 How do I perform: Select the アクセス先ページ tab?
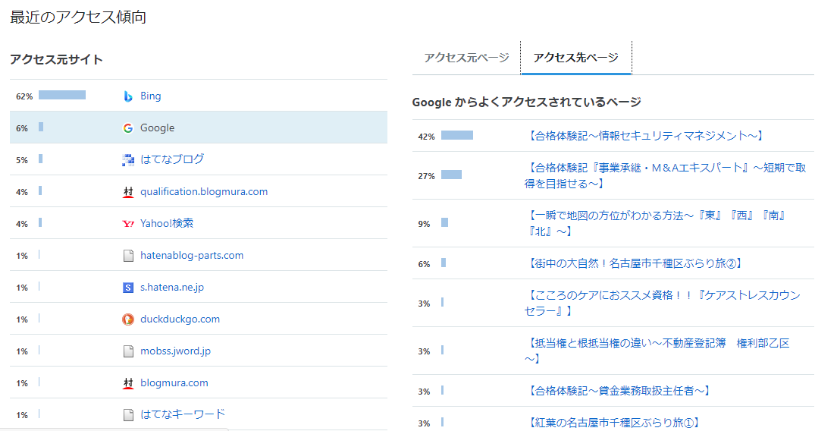[x=576, y=57]
